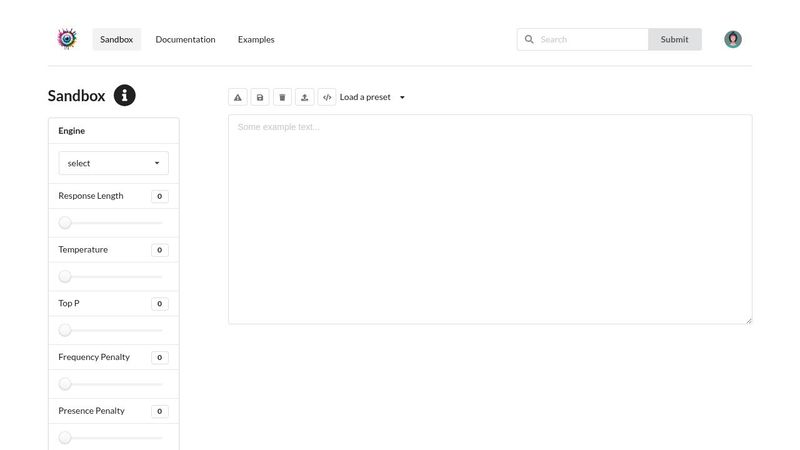
Task: Click the Top P value box
Action: click(159, 304)
